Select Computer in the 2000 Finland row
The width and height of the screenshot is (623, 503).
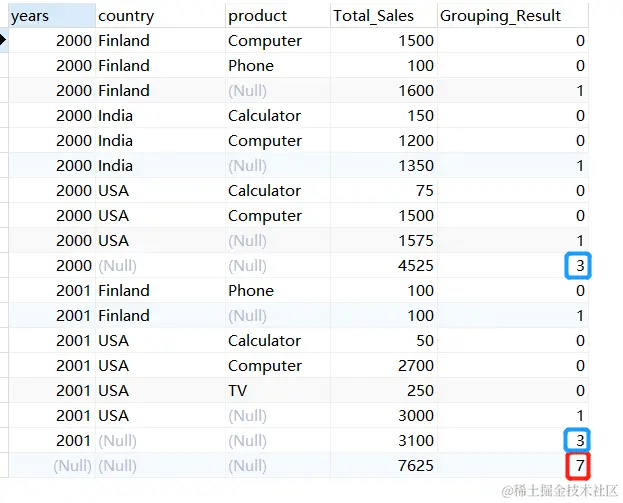[278, 41]
